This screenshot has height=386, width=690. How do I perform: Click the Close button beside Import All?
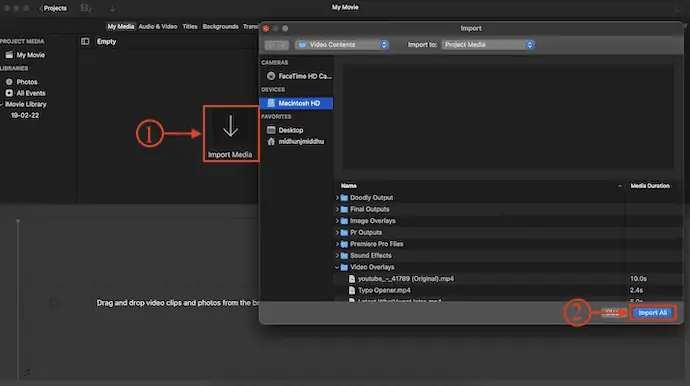tap(613, 313)
